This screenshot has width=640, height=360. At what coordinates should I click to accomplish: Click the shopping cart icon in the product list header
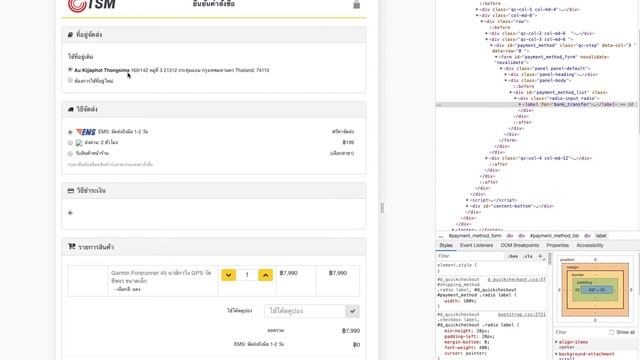click(x=71, y=247)
